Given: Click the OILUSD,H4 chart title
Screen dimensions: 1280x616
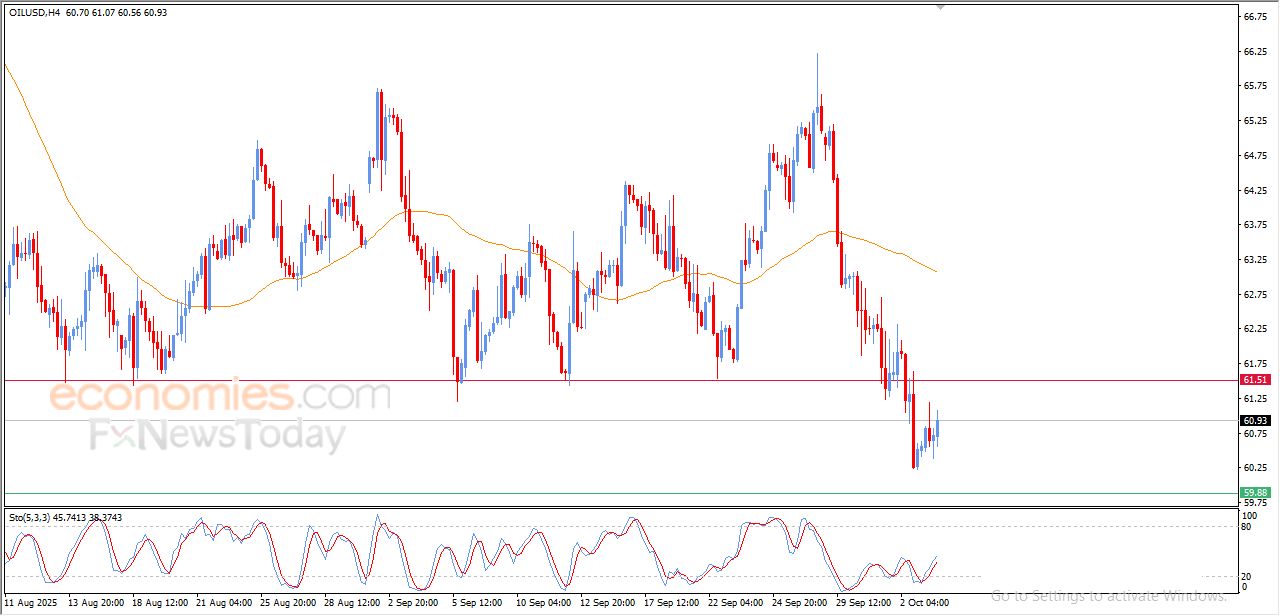Looking at the screenshot, I should tap(35, 11).
